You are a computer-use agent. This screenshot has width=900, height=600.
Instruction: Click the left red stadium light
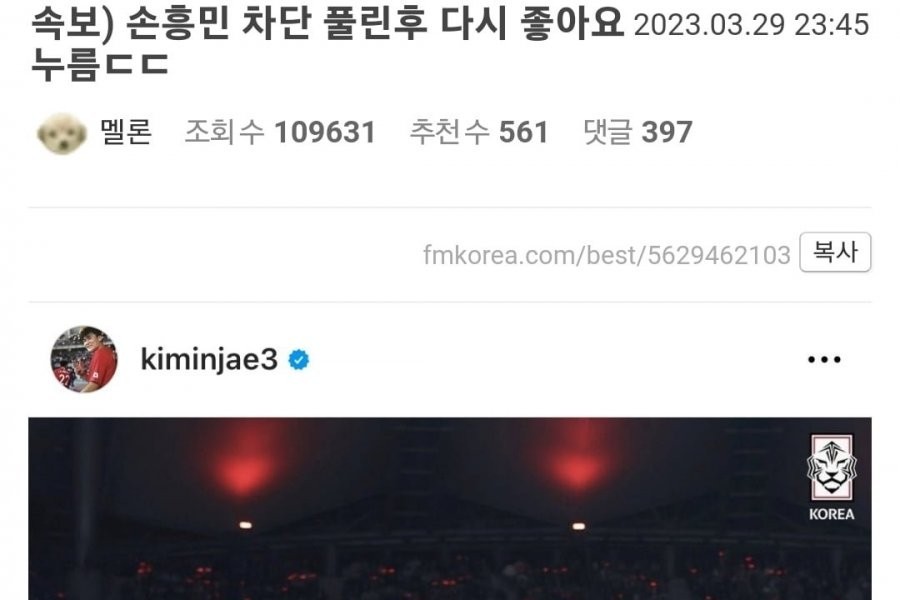[x=245, y=464]
